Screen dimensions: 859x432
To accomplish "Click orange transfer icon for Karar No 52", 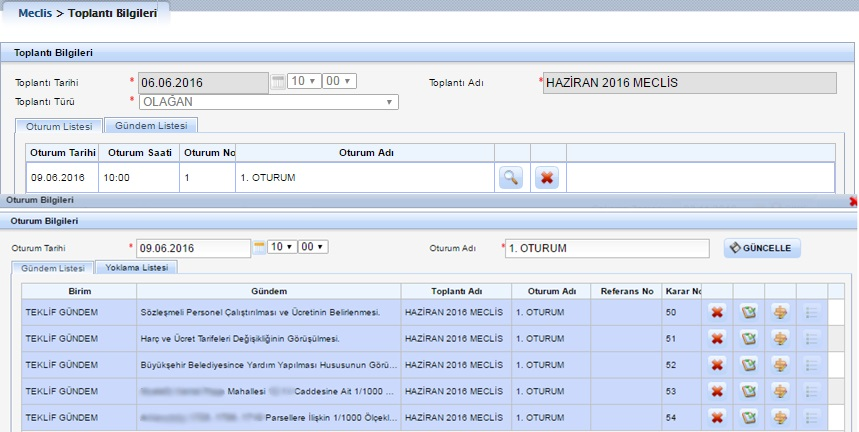I will tap(780, 365).
